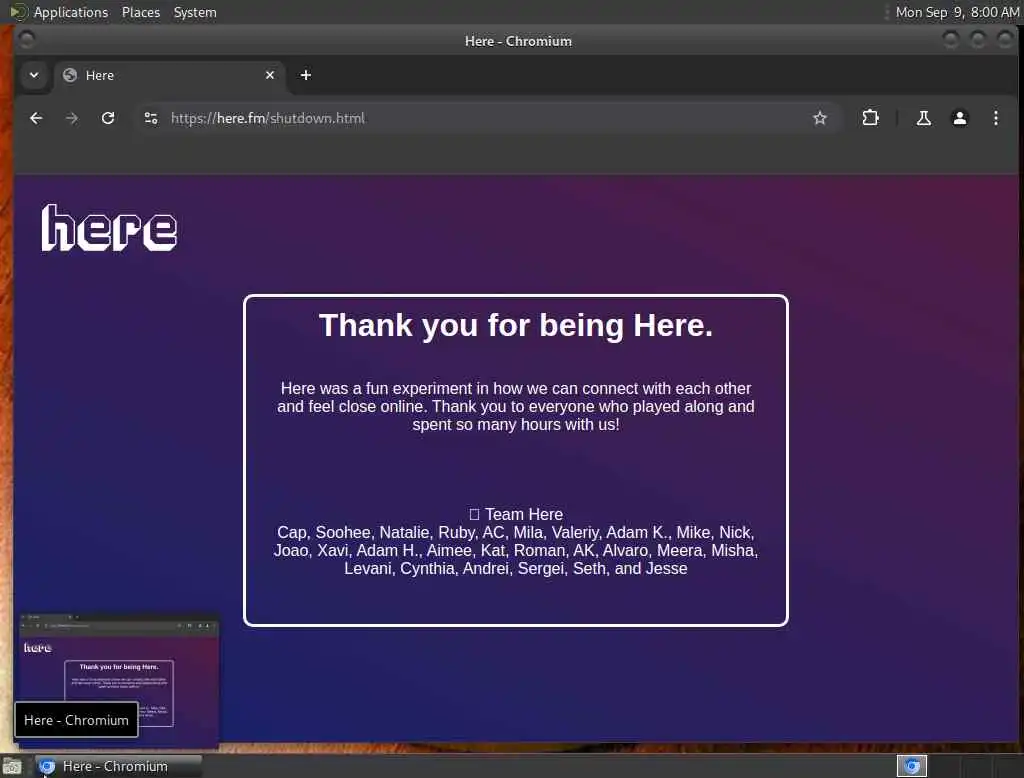Click the Applications menu logo icon
This screenshot has width=1024, height=778.
click(18, 12)
